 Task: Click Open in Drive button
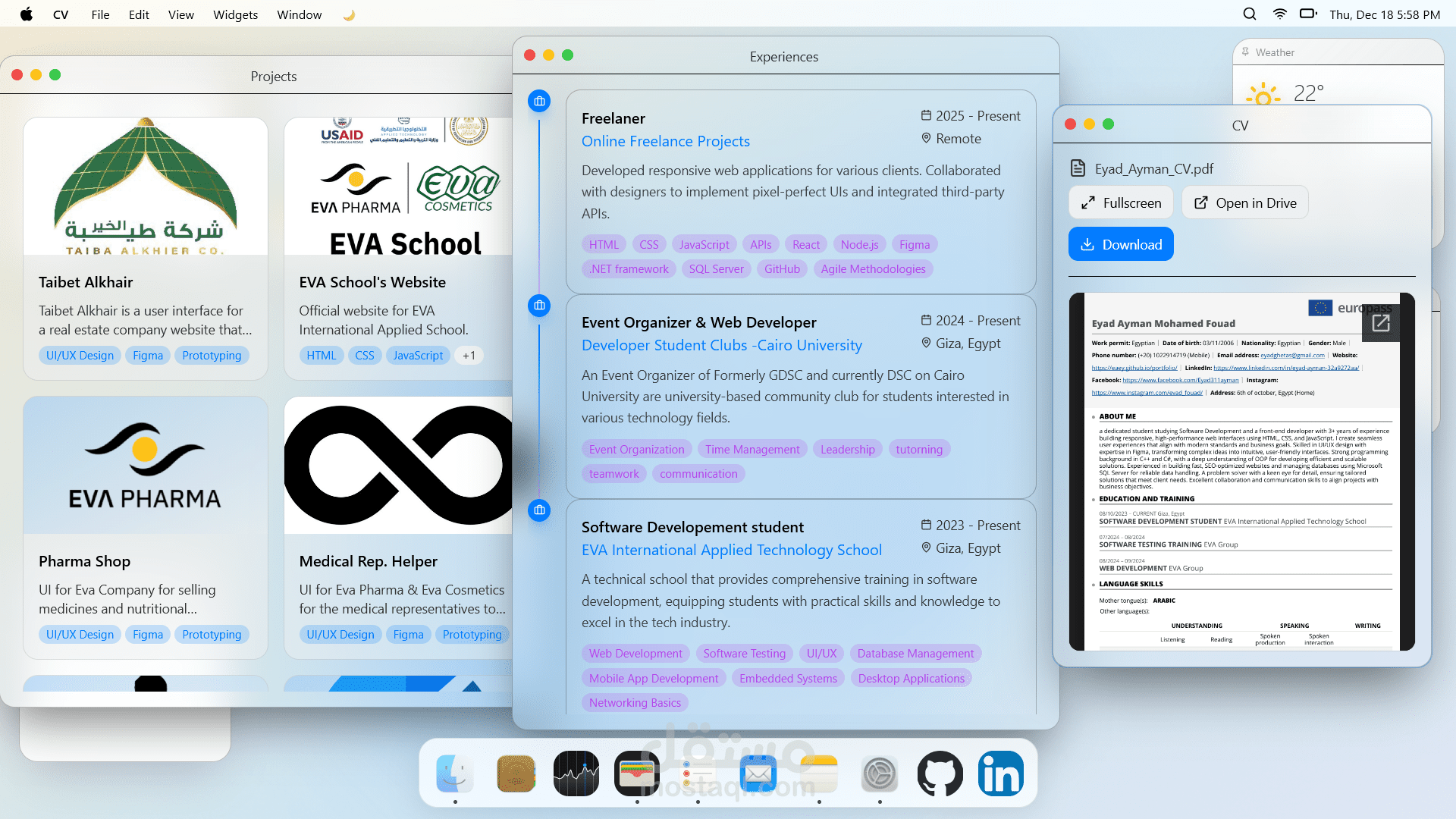click(x=1244, y=202)
